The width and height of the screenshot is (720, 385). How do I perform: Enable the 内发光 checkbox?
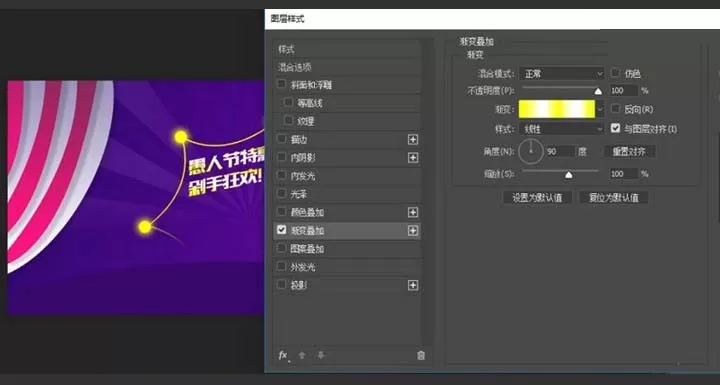[281, 175]
